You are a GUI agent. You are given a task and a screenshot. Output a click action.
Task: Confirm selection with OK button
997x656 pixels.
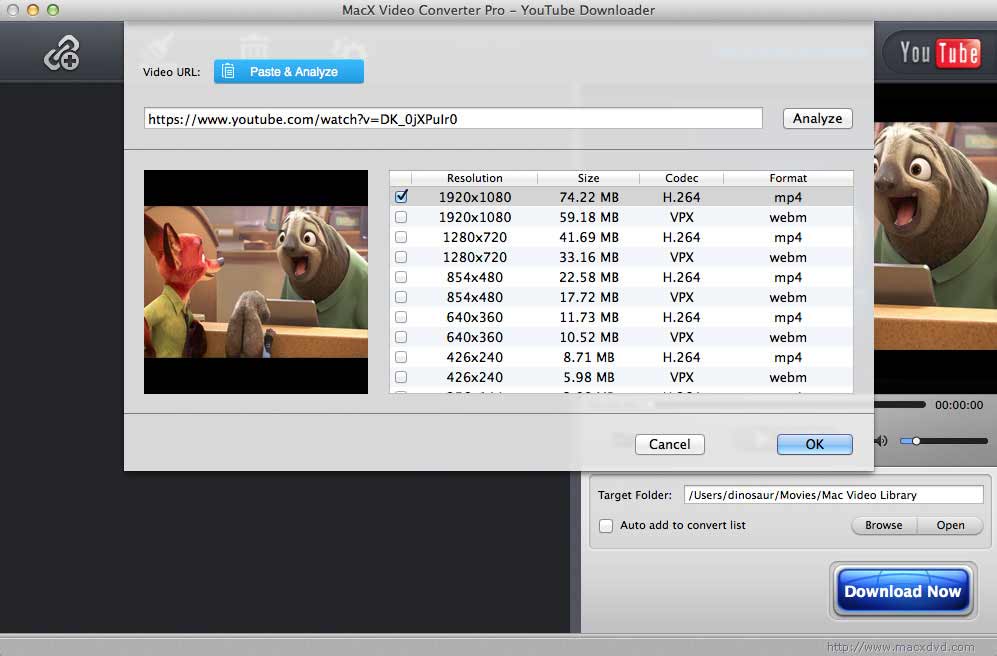pos(815,444)
